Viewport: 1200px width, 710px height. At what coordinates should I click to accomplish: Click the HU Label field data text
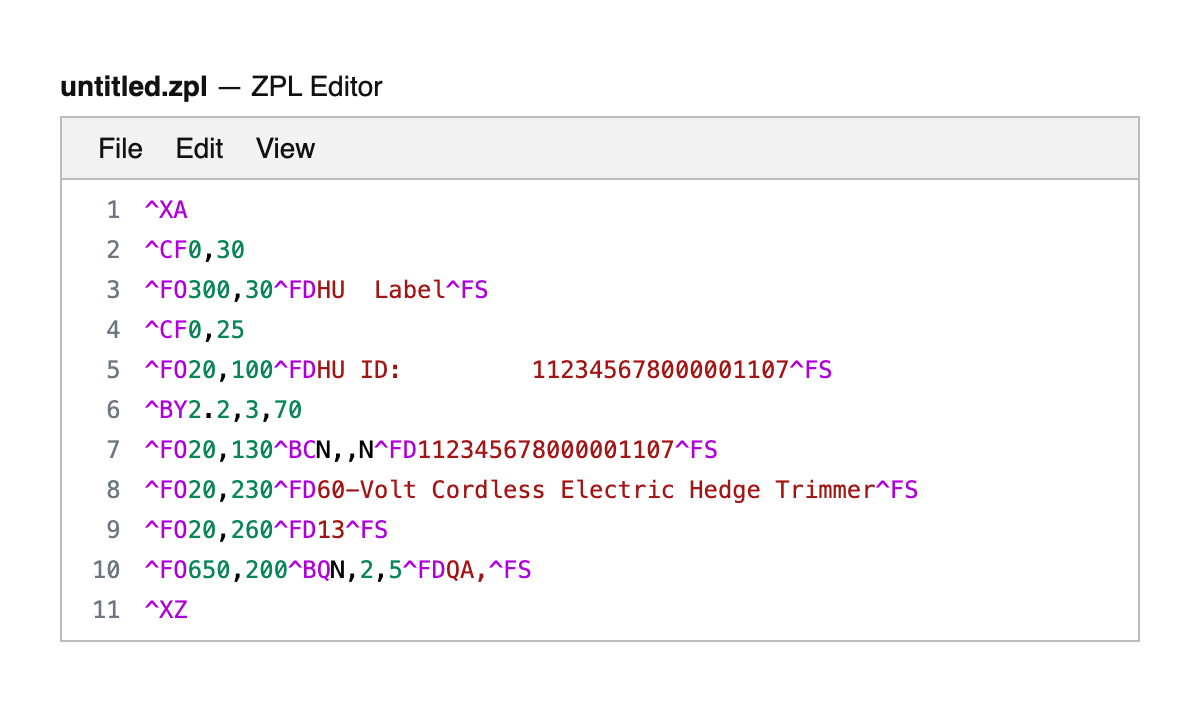(382, 289)
